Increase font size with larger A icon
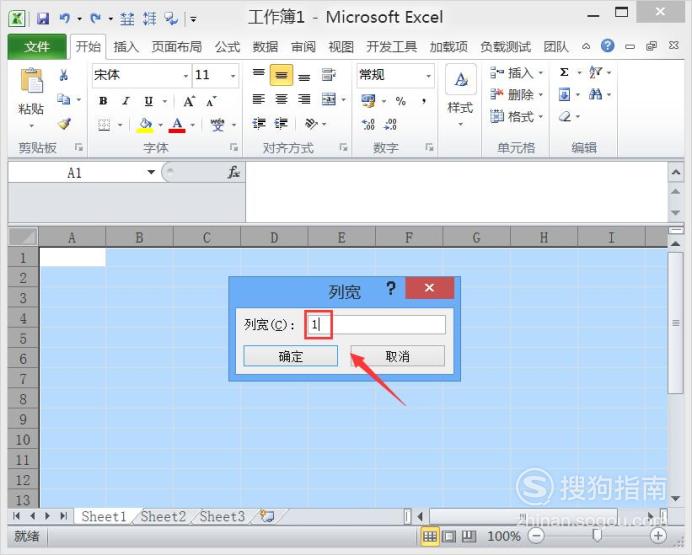This screenshot has height=555, width=692. pos(189,101)
